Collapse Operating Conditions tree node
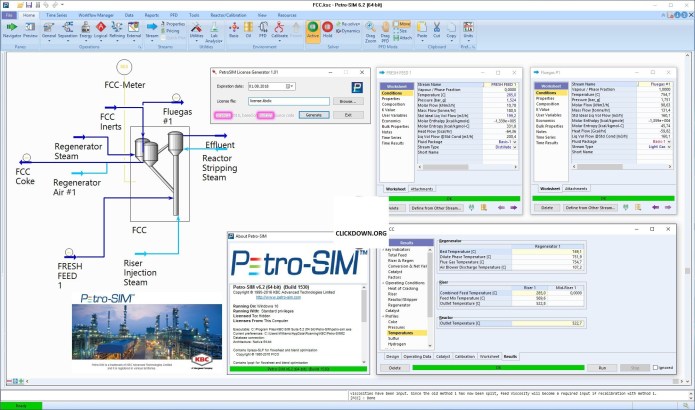The height and width of the screenshot is (410, 695). (x=383, y=283)
